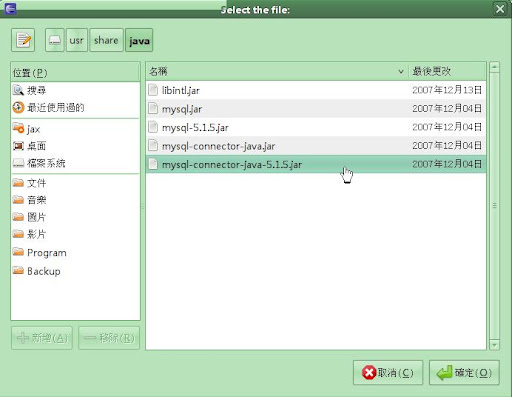The width and height of the screenshot is (512, 397).
Task: Click the mysql.jar file icon
Action: click(x=153, y=109)
